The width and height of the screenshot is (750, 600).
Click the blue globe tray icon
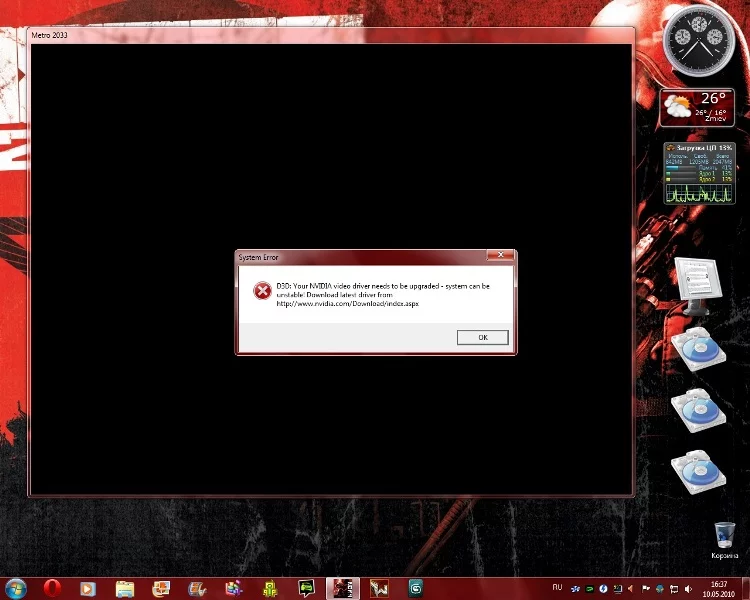click(660, 589)
